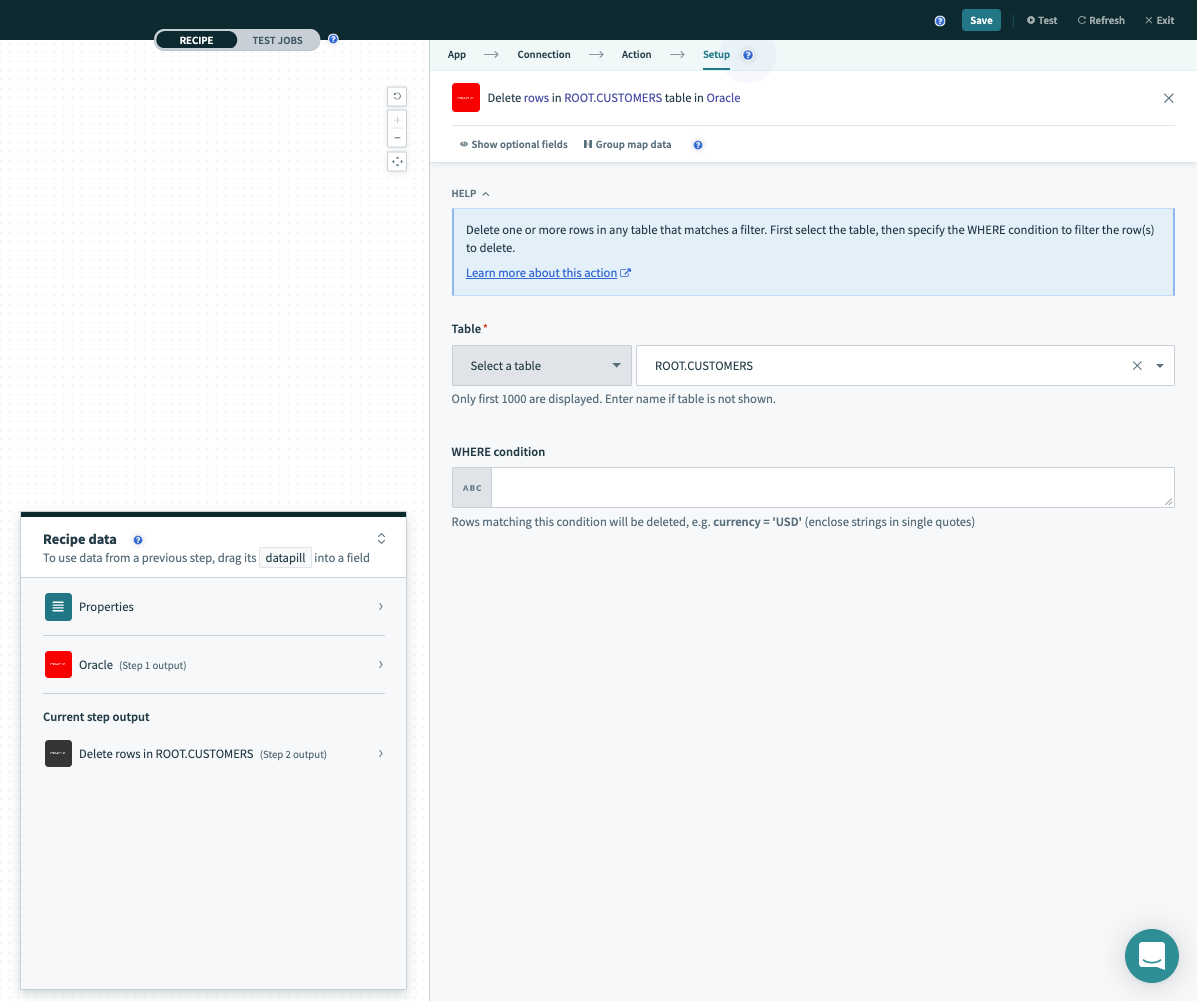
Task: Close the Delete rows setup panel
Action: (x=1168, y=98)
